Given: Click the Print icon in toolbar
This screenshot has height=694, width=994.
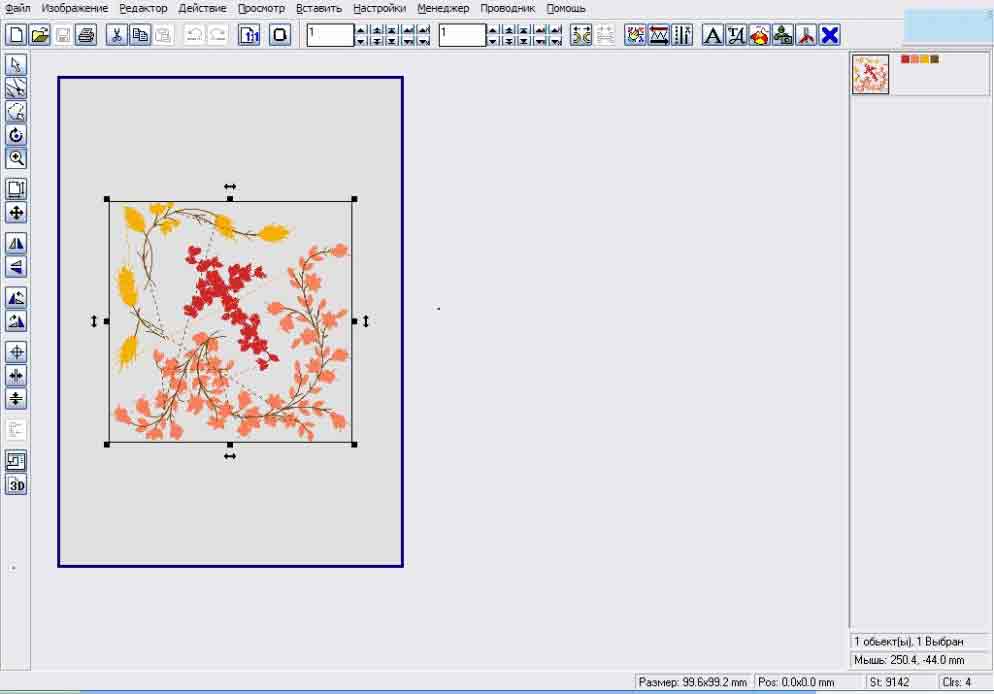Looking at the screenshot, I should 87,36.
